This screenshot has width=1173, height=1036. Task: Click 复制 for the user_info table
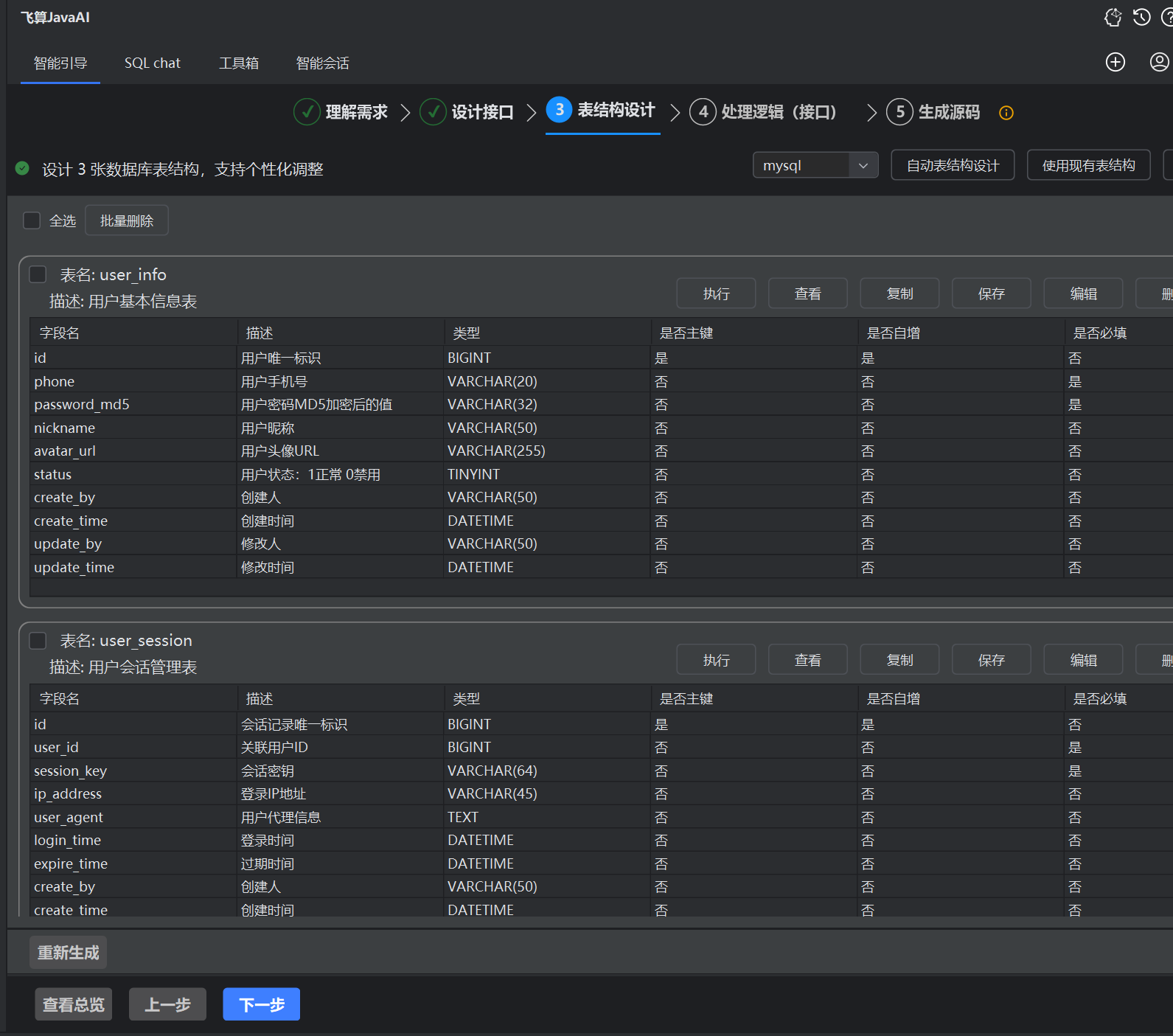pyautogui.click(x=899, y=293)
